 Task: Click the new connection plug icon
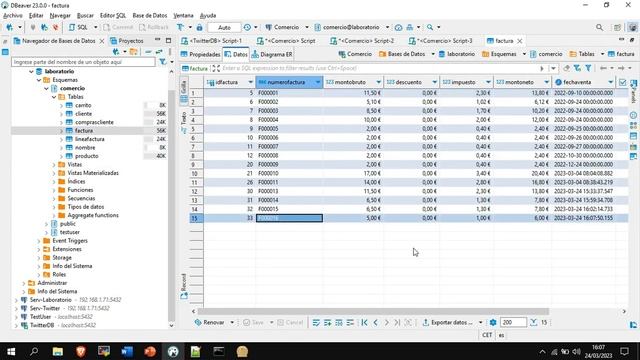pos(9,27)
